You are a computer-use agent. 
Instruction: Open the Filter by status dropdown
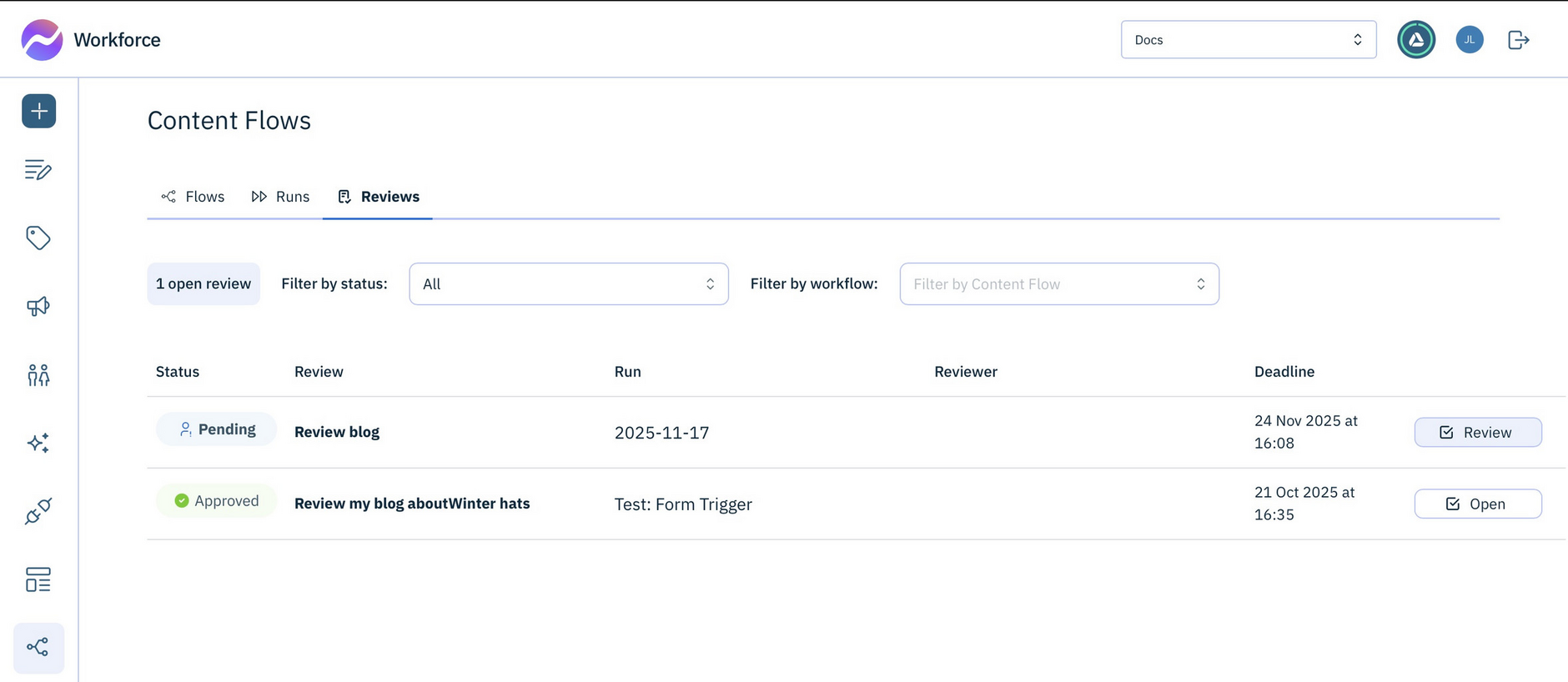click(568, 284)
